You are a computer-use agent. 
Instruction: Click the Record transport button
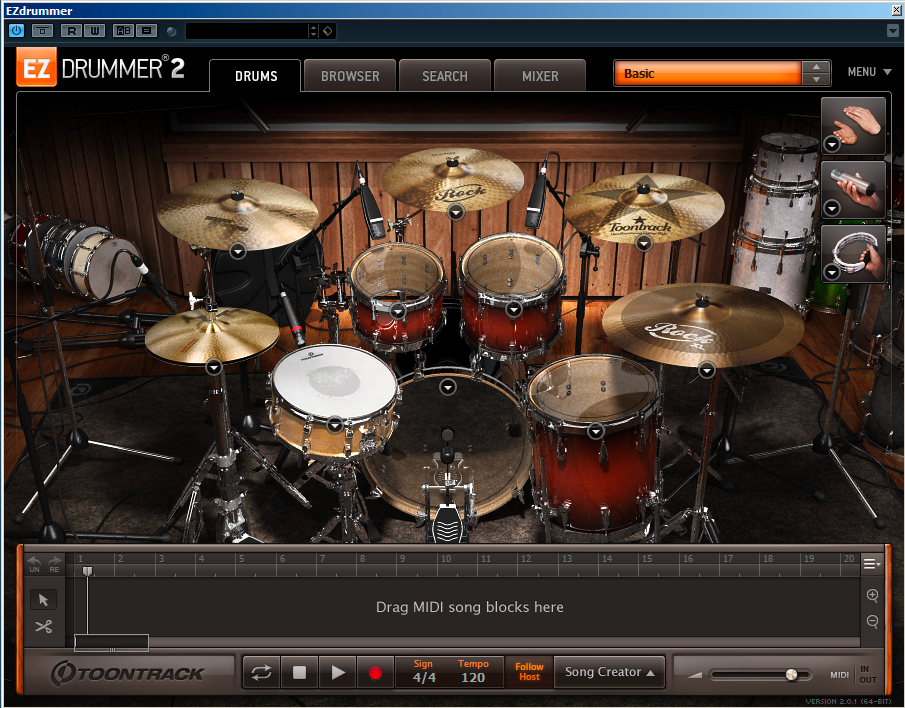[x=375, y=672]
